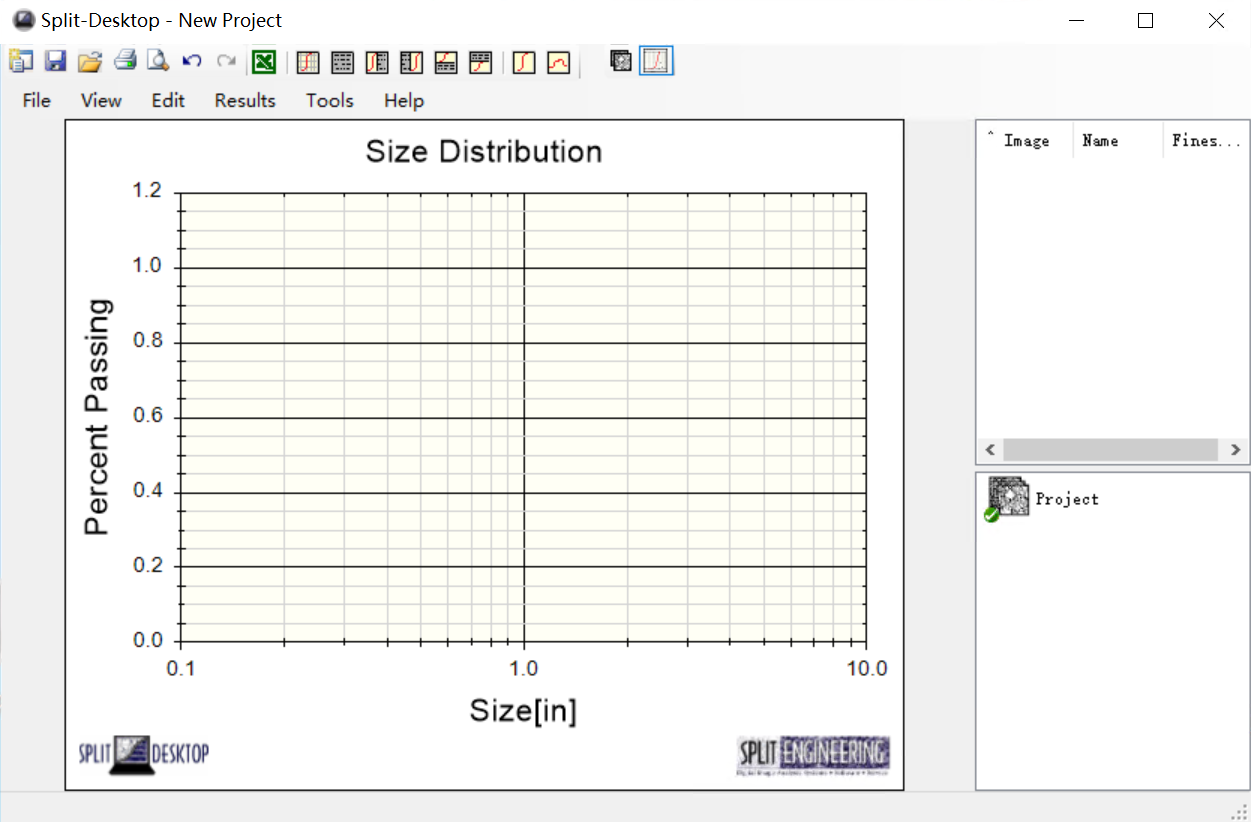Choose the graph-above-table layout icon

[x=446, y=62]
